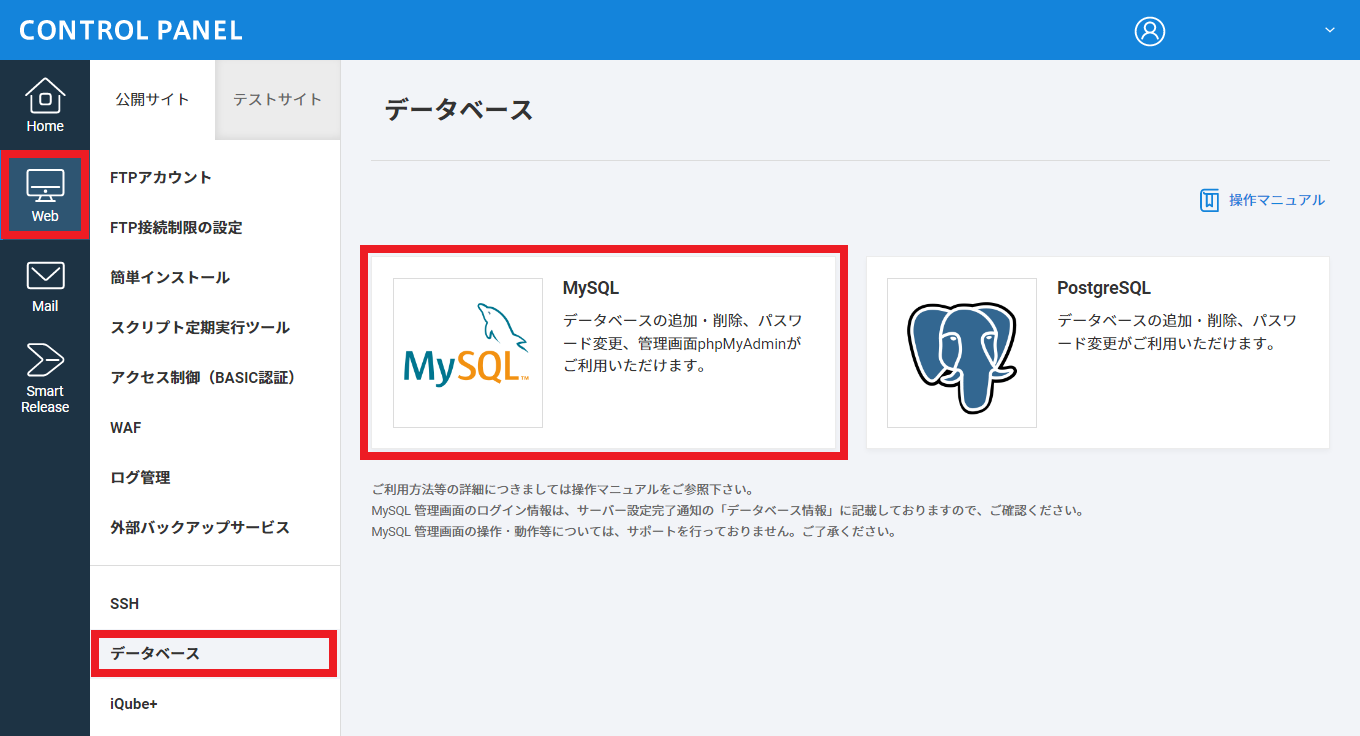Switch to the テストサイト tab
1360x736 pixels.
coord(277,100)
